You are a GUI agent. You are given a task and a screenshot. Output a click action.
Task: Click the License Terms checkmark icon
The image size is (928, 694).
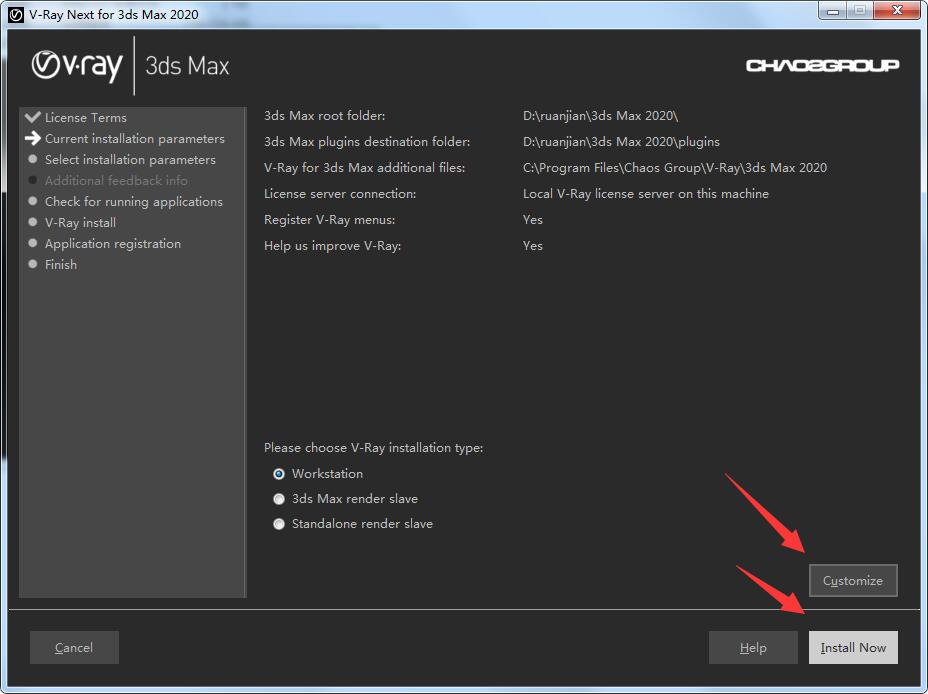coord(33,117)
